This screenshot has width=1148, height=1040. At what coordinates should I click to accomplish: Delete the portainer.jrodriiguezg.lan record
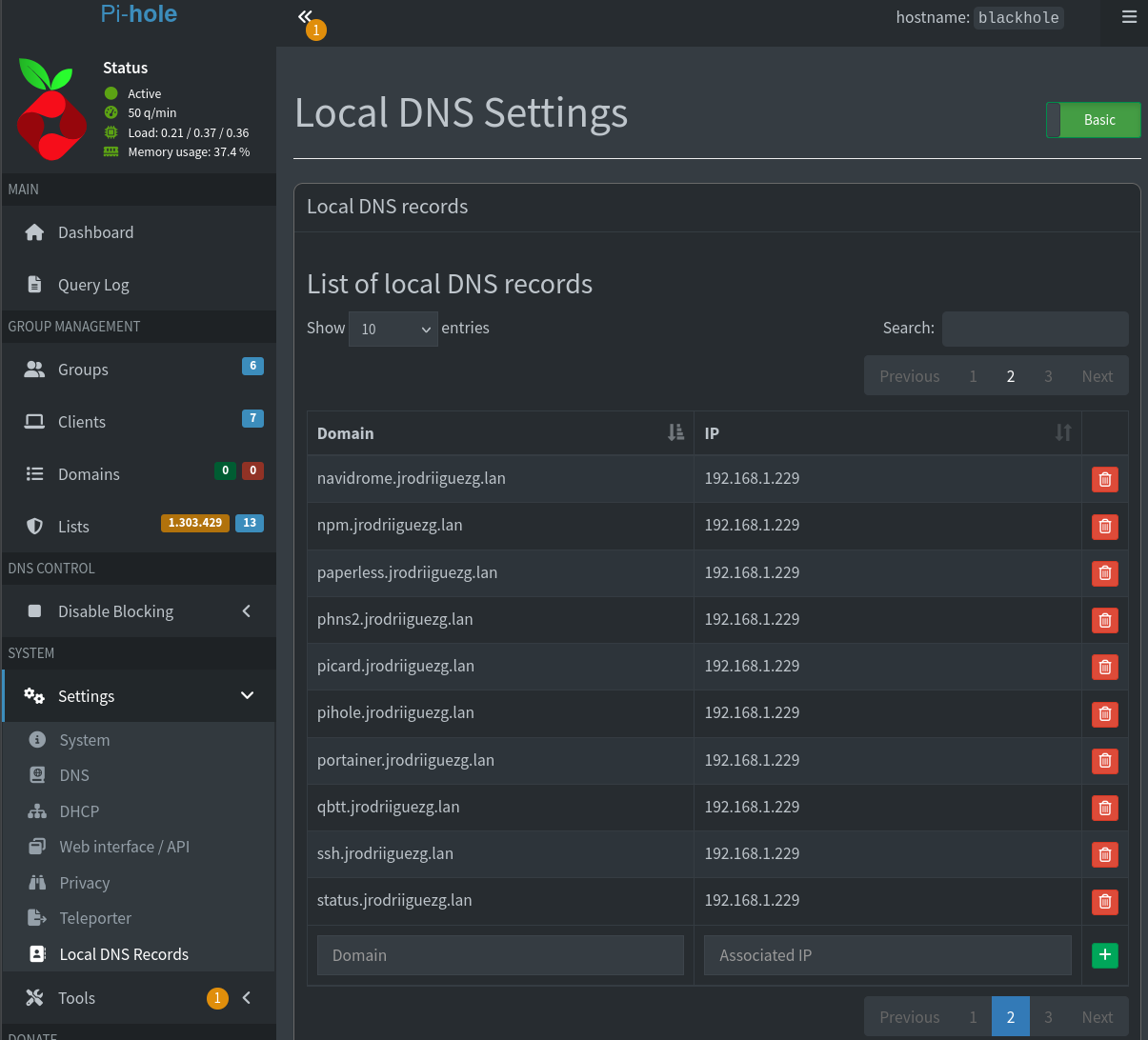[1105, 760]
